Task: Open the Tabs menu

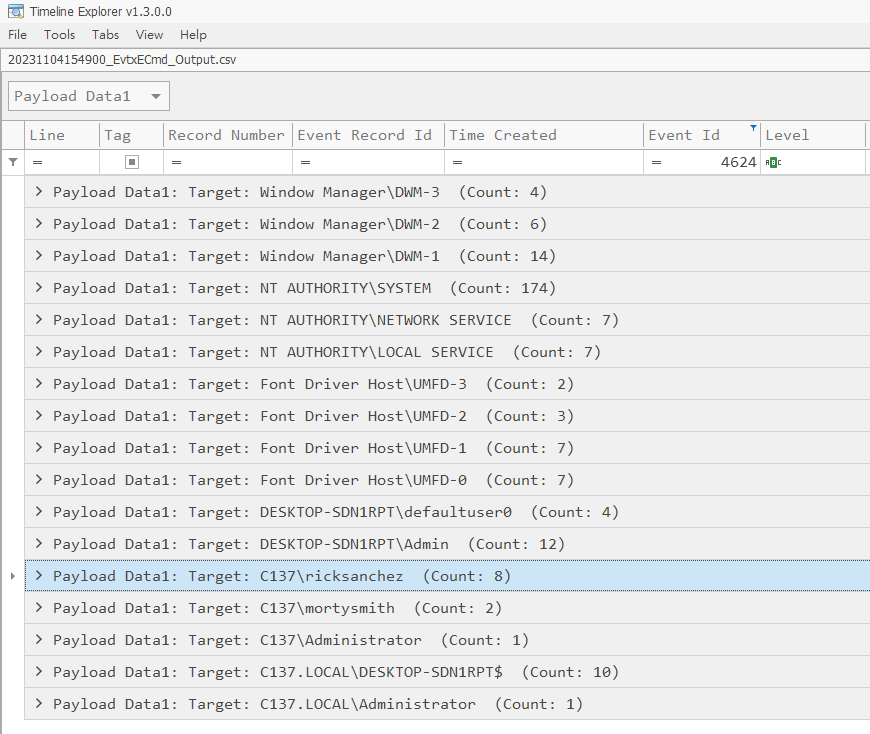Action: [x=105, y=35]
